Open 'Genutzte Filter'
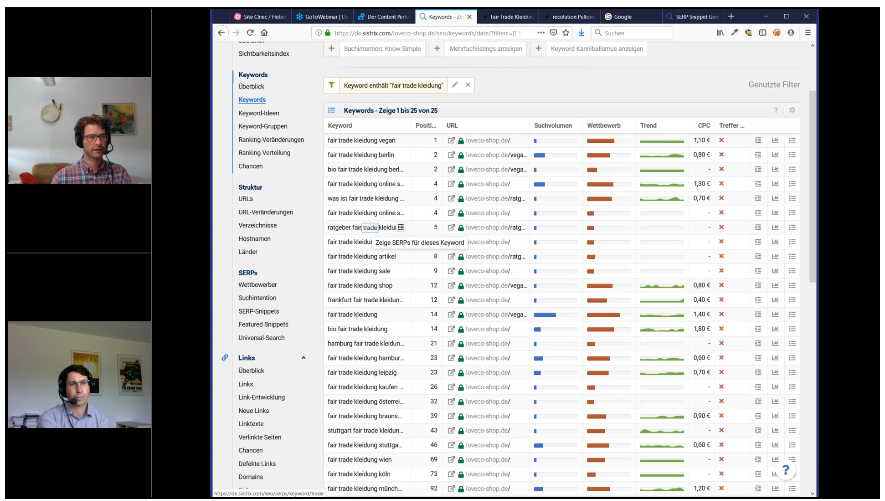 774,85
